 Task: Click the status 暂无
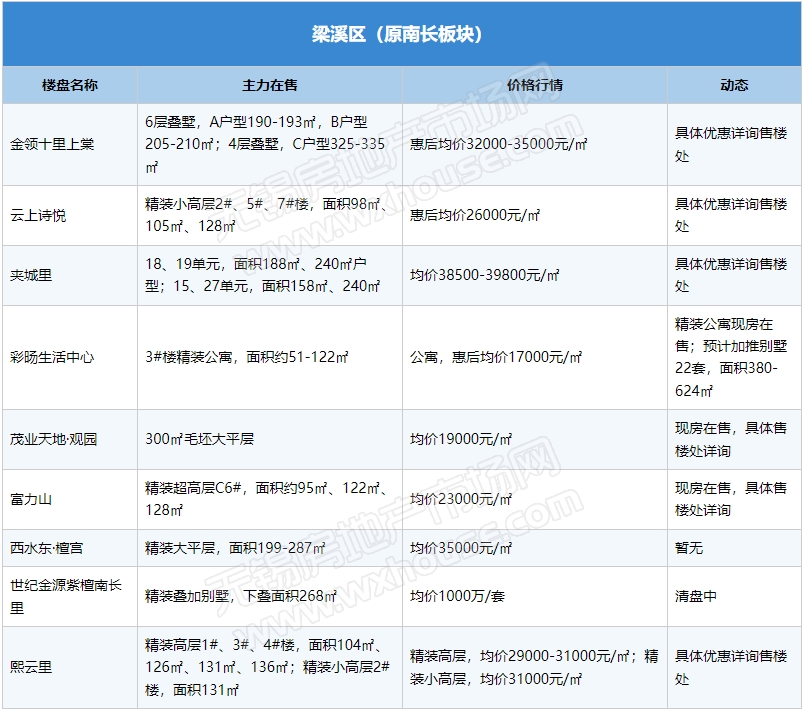[x=689, y=548]
